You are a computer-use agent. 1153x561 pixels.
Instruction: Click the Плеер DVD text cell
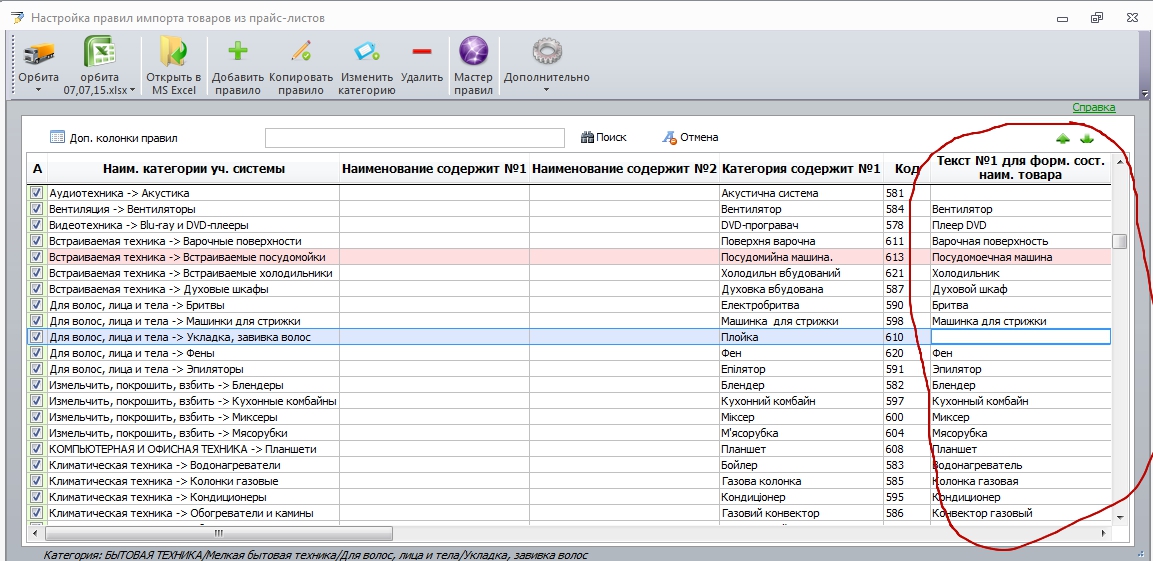(1021, 225)
